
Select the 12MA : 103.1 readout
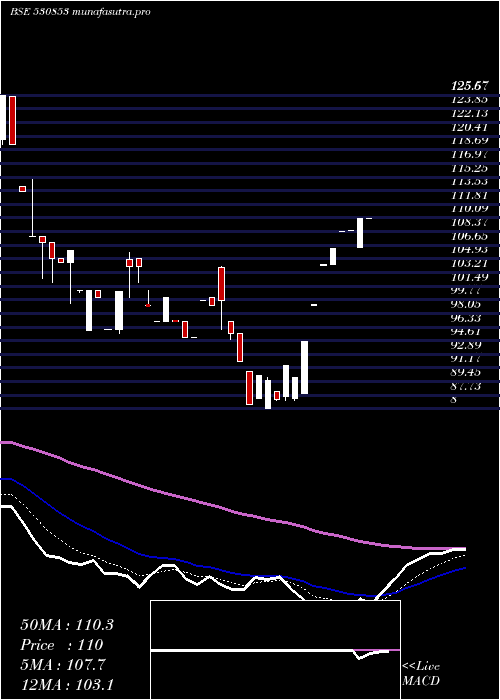point(67,685)
